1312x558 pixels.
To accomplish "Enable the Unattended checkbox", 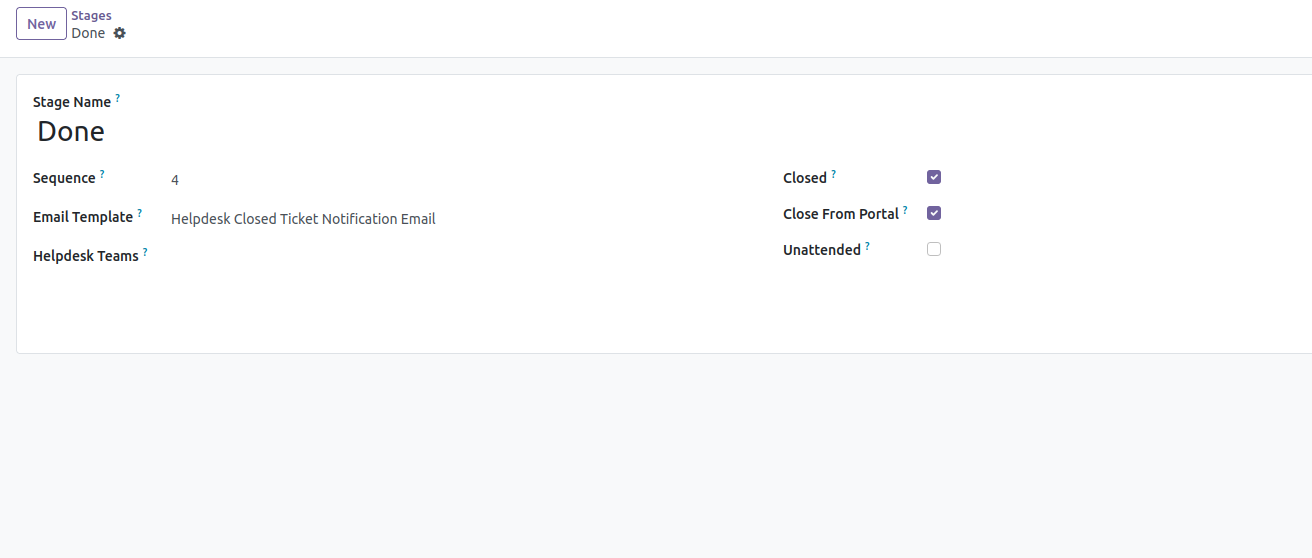I will 934,249.
